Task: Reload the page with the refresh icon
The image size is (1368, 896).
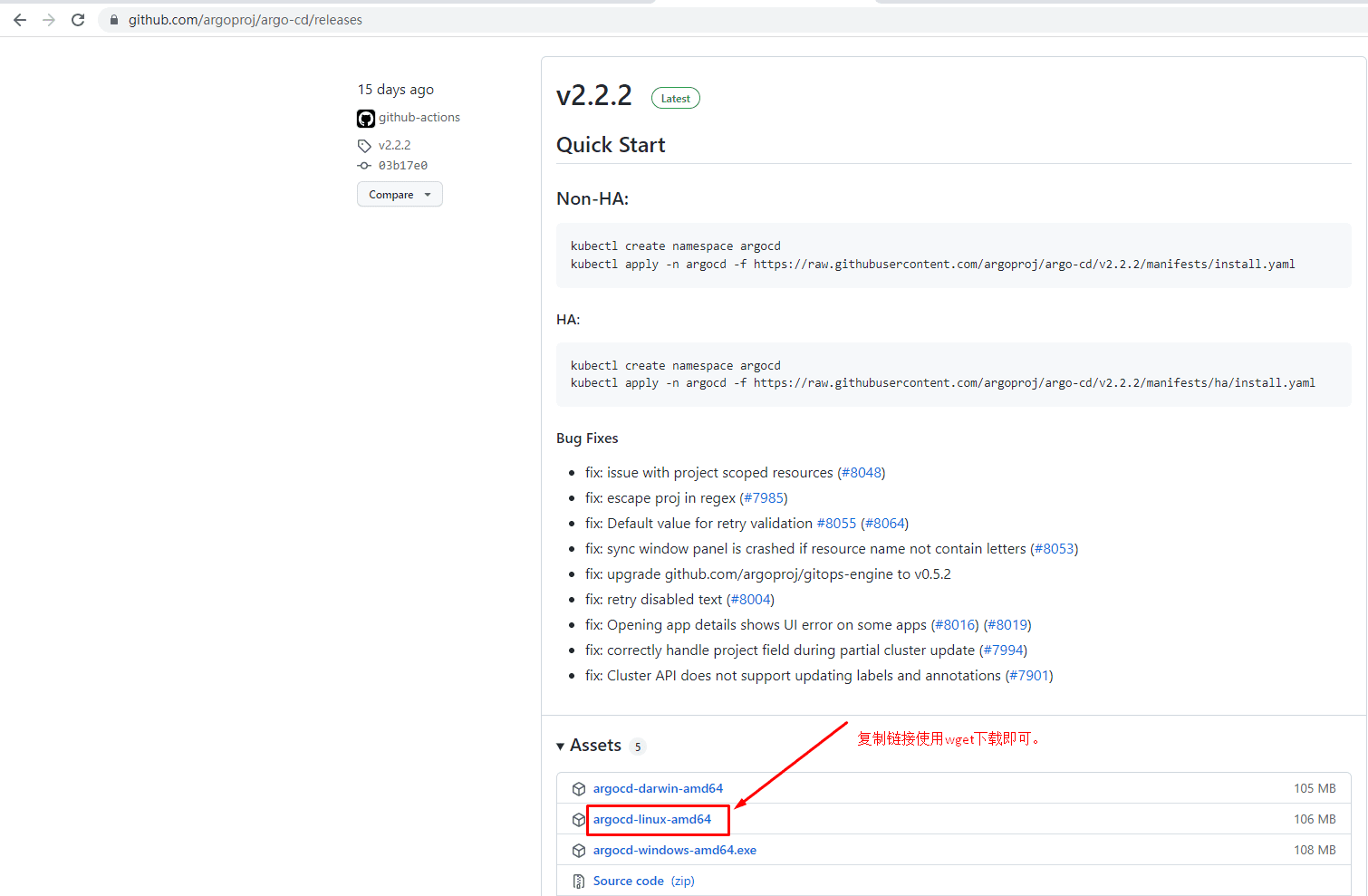Action: [78, 20]
